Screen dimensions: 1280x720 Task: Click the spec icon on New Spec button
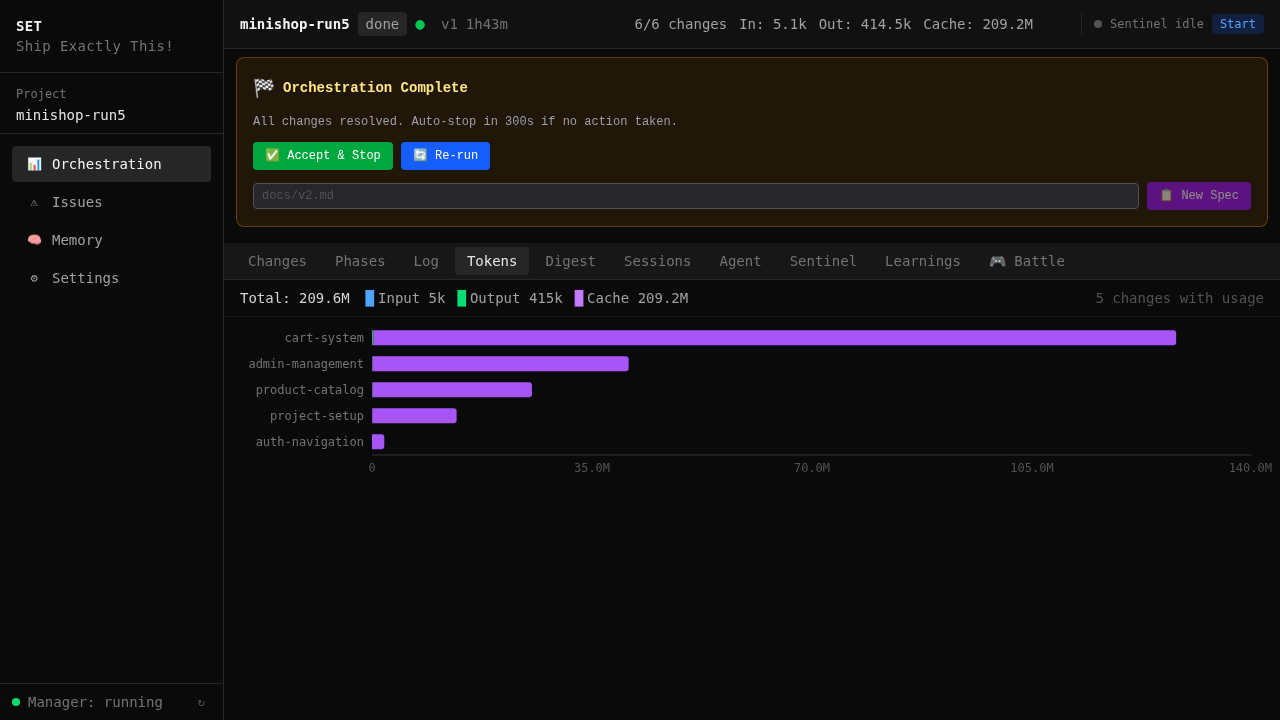click(x=1165, y=195)
